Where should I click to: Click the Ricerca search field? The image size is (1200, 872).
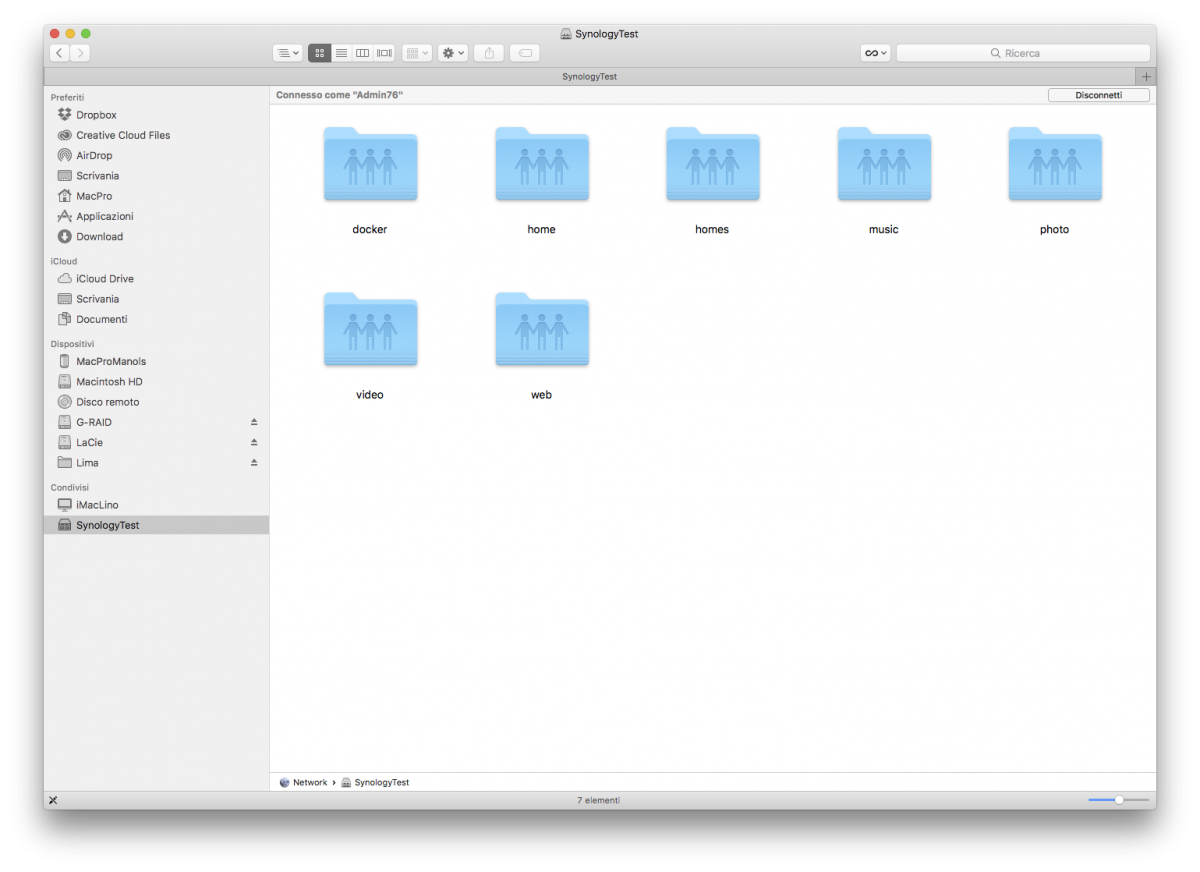tap(1022, 53)
